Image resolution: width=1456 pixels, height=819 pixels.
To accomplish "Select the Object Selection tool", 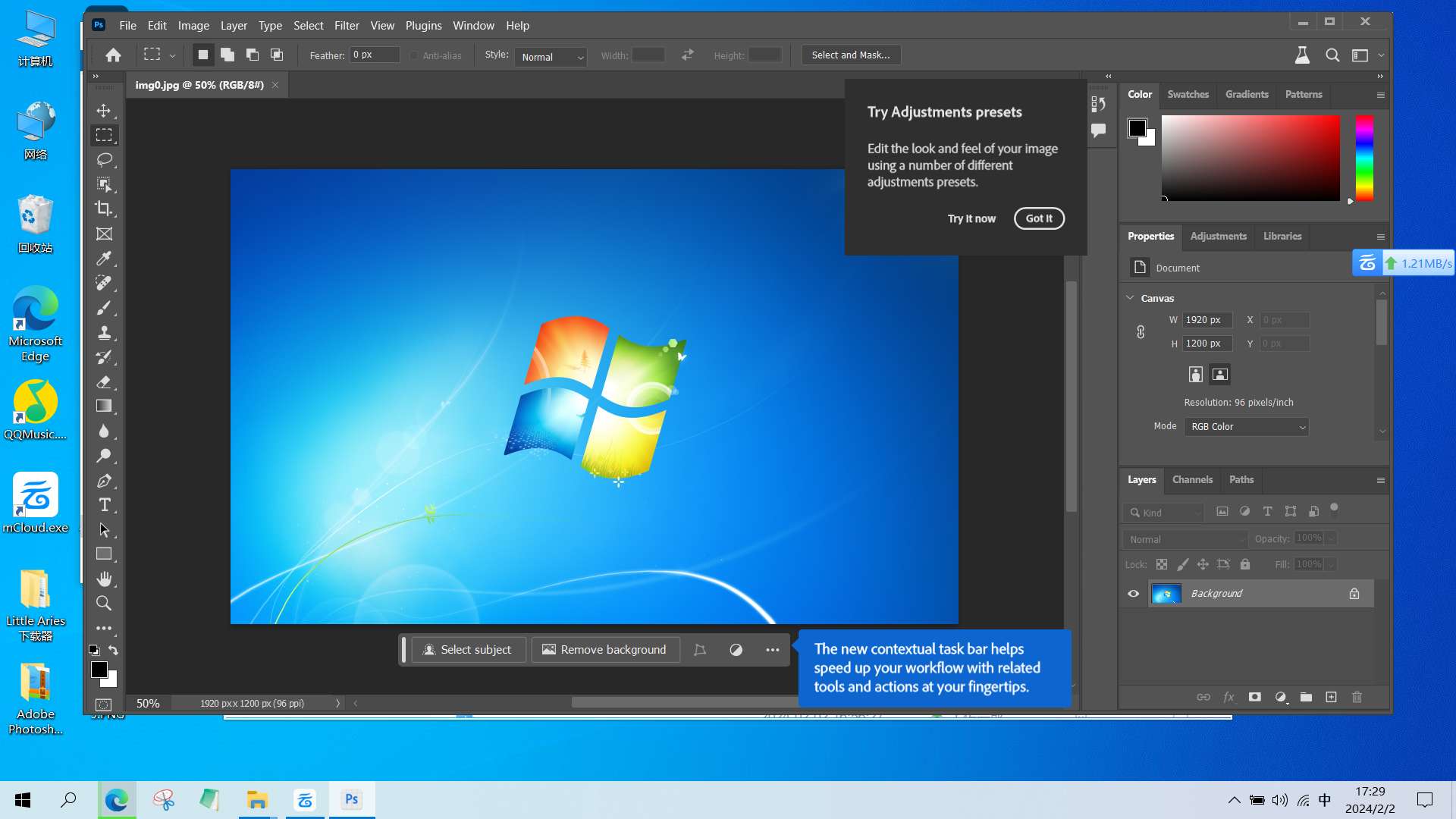I will 104,184.
